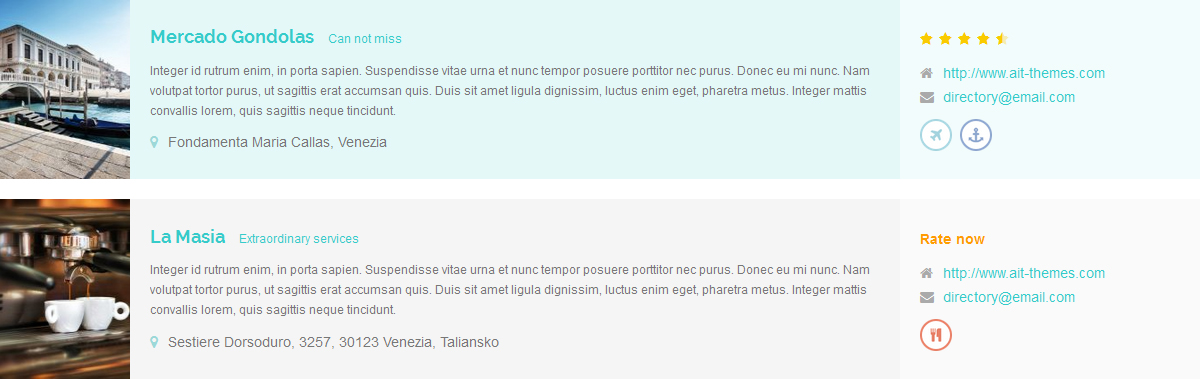Visit Mercado Gondolas website www.ait-themes.com link
The image size is (1200, 379).
coord(1024,73)
